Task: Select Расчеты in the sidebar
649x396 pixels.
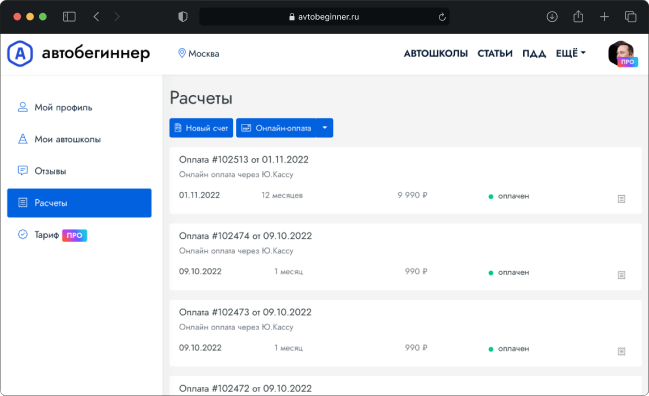Action: (79, 203)
